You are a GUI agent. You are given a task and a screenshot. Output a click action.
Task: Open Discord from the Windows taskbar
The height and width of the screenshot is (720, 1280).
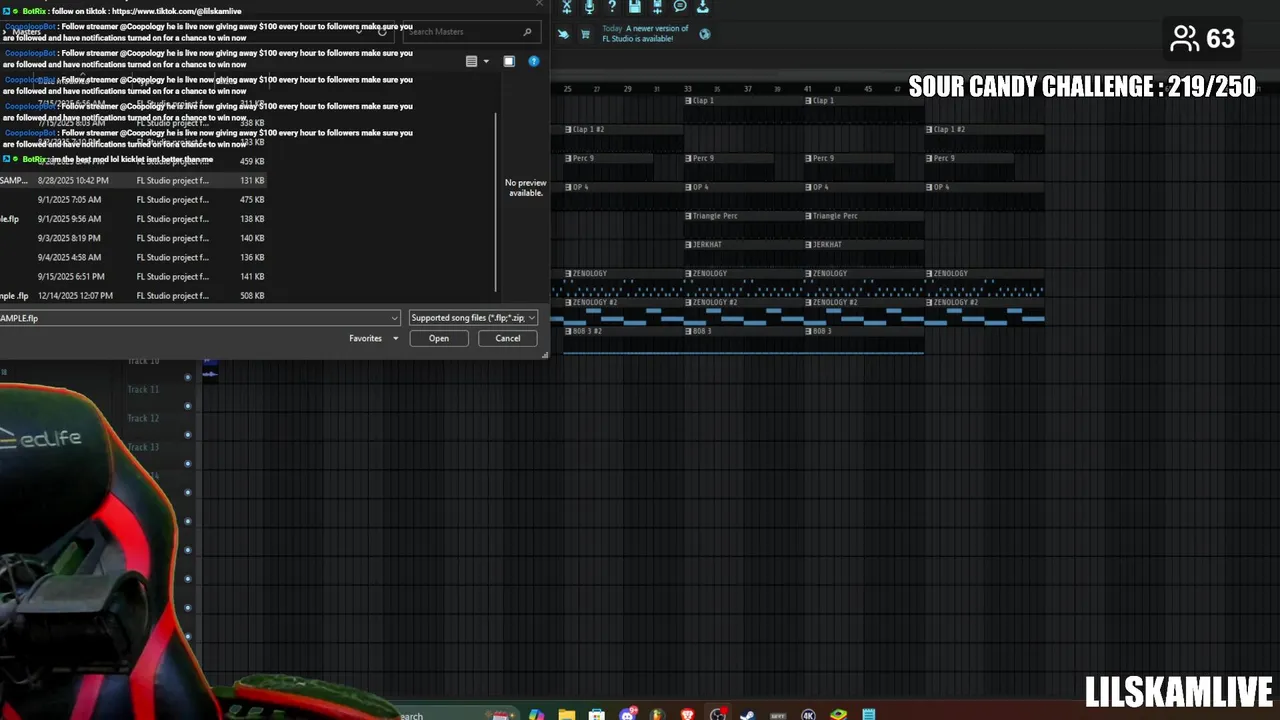coord(627,714)
